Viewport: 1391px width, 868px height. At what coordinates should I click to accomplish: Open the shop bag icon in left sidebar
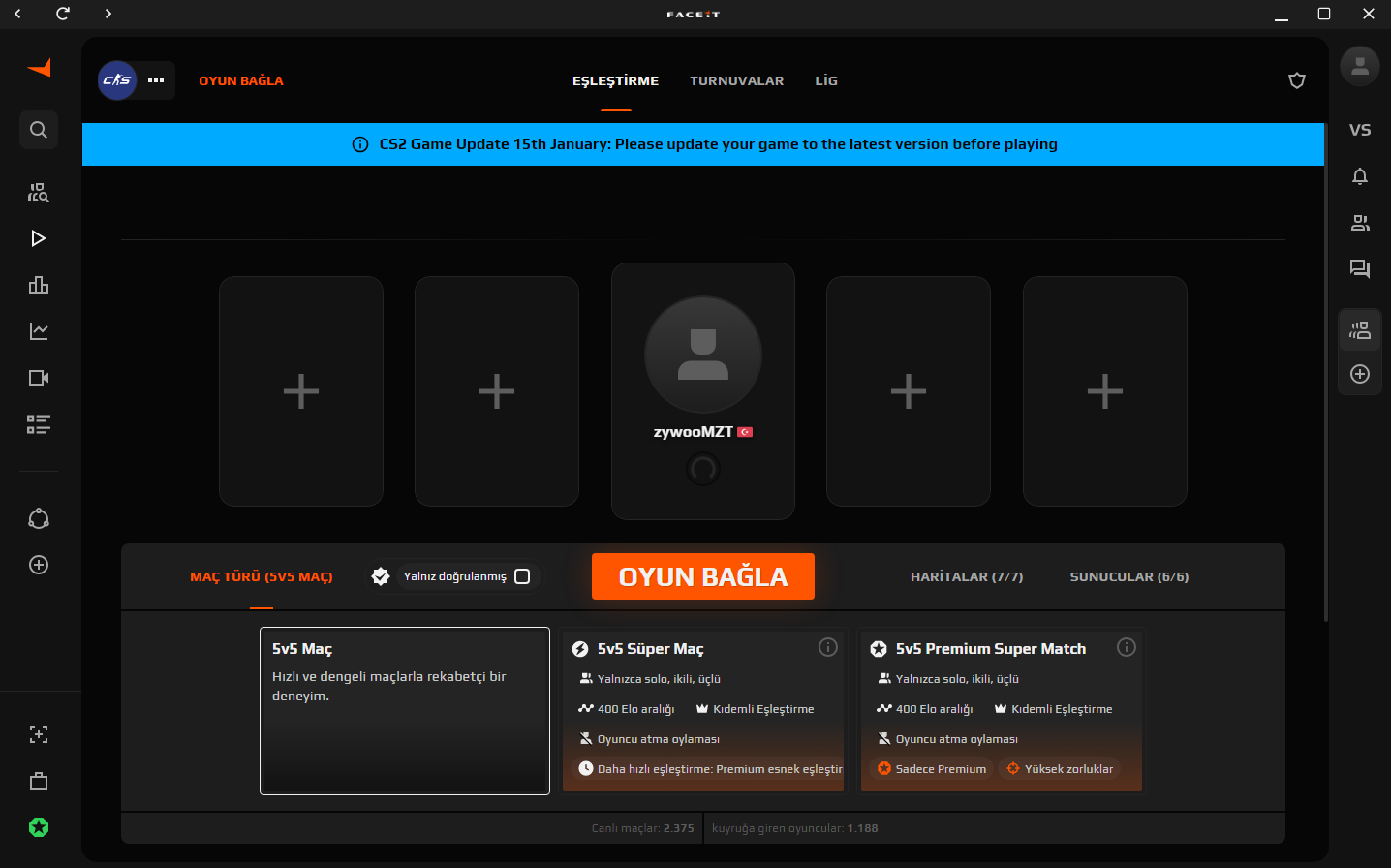point(39,781)
